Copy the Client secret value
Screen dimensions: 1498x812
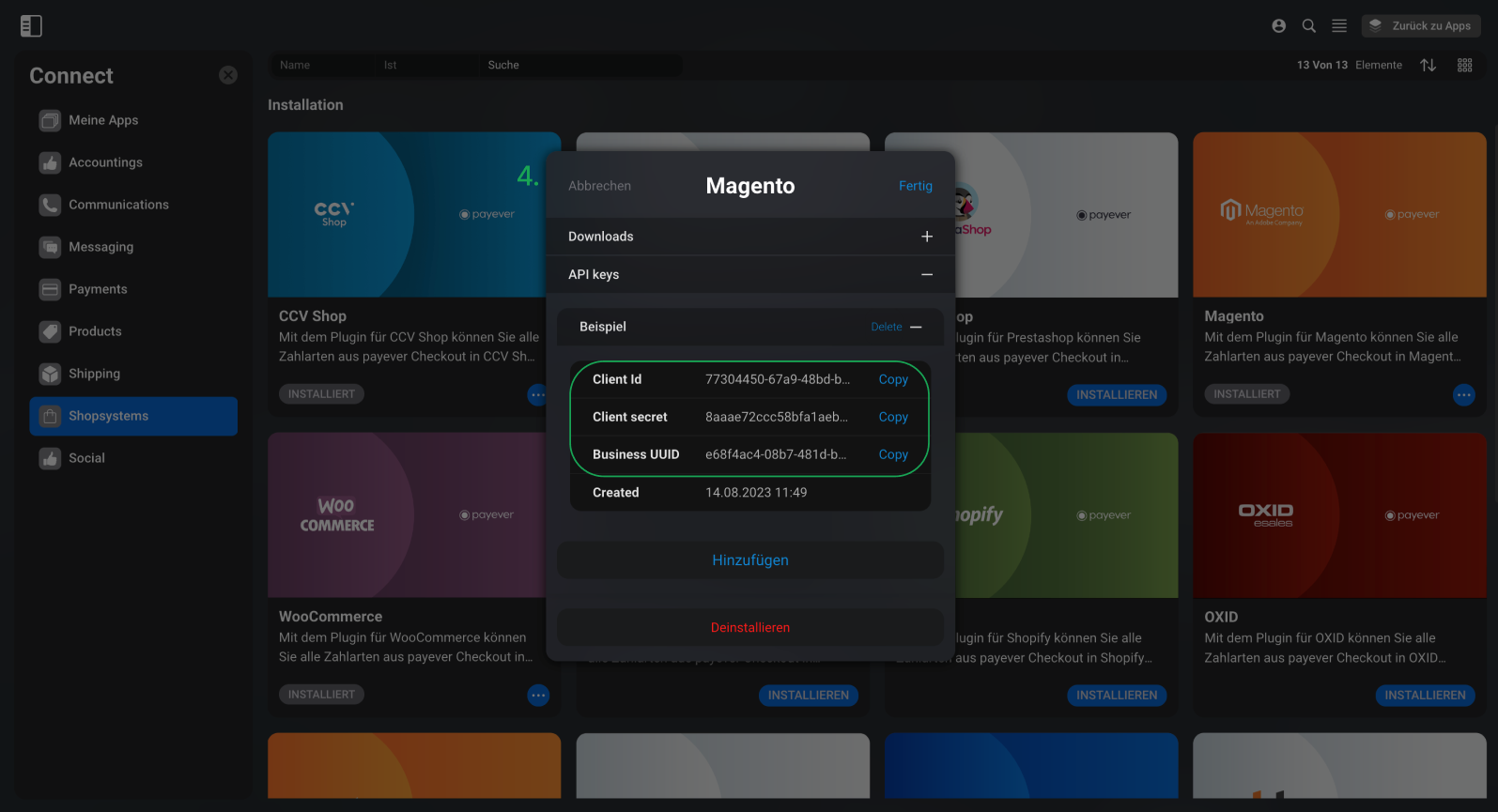(893, 417)
